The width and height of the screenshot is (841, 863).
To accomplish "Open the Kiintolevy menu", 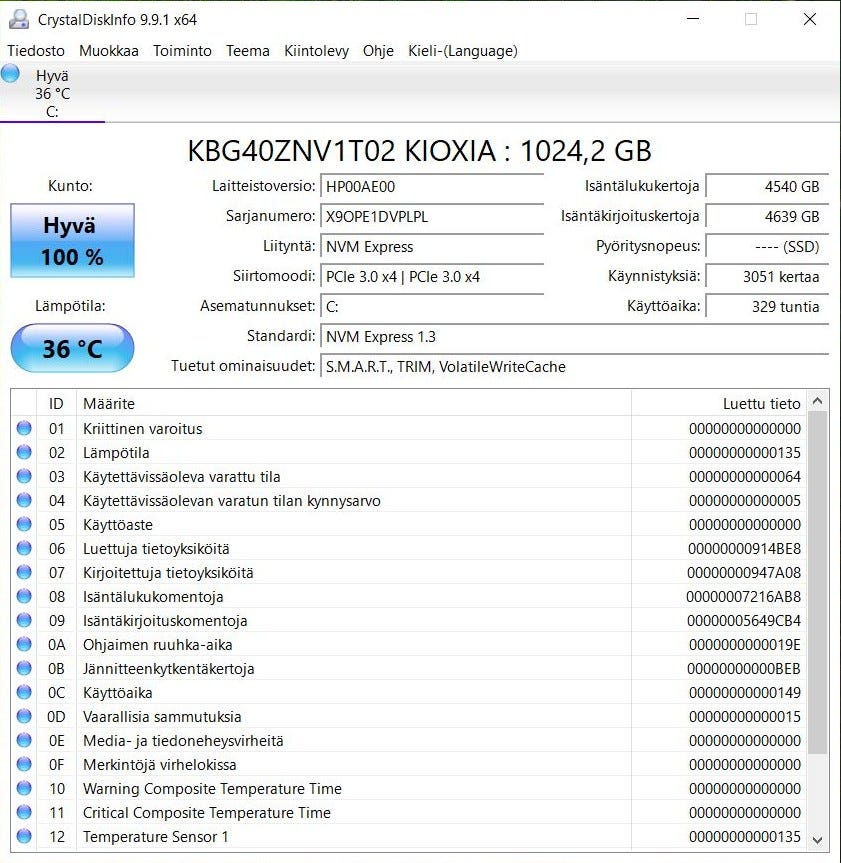I will (x=316, y=51).
